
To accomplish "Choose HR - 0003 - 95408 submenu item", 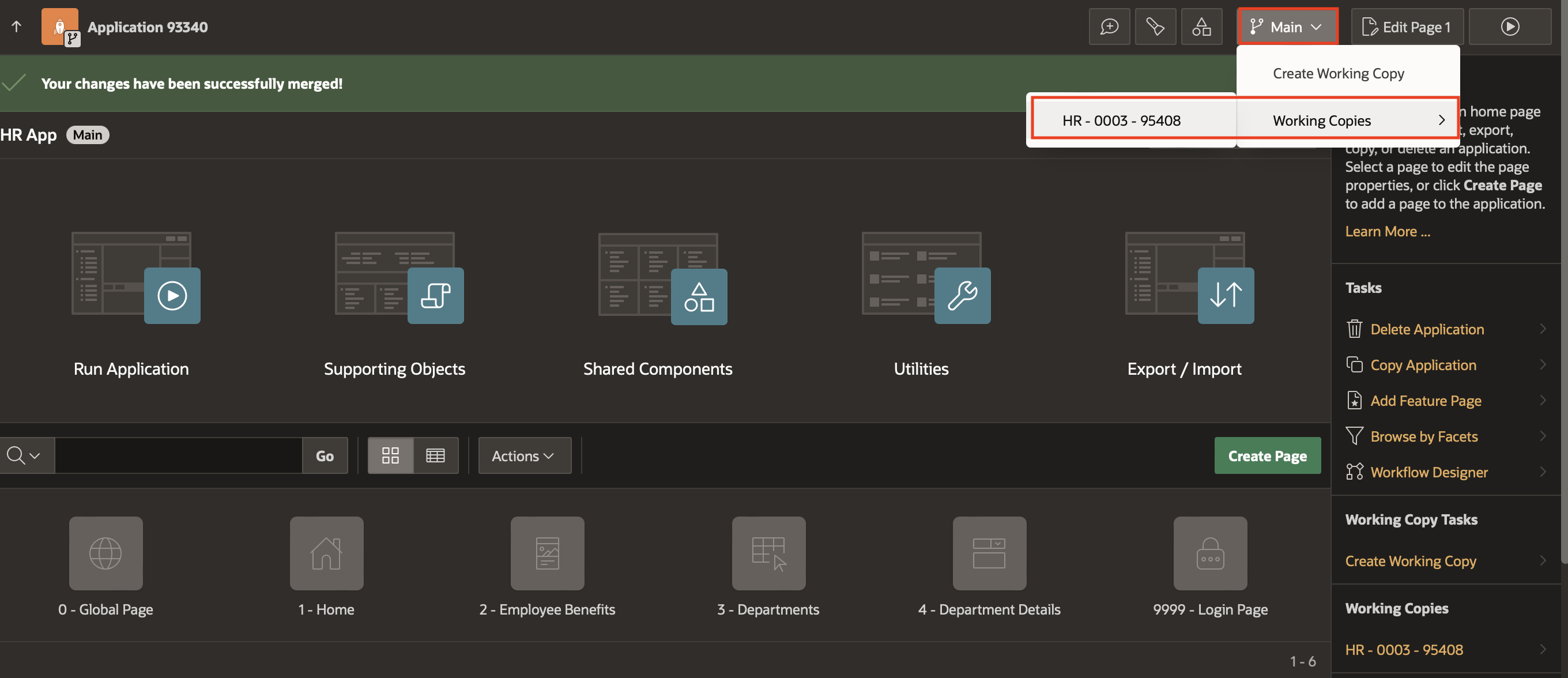I will pos(1121,120).
